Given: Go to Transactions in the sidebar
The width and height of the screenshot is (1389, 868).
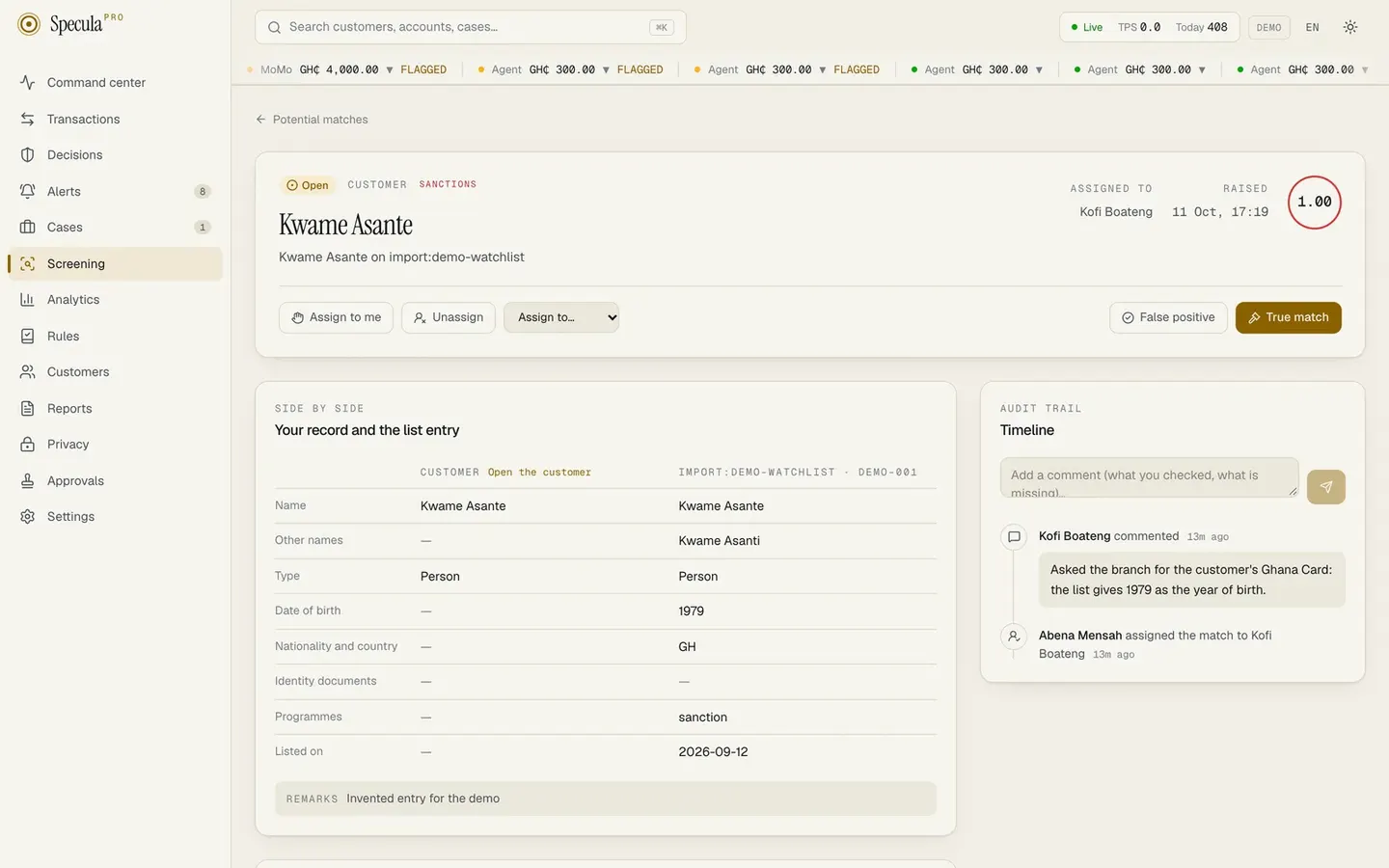Looking at the screenshot, I should [115, 119].
